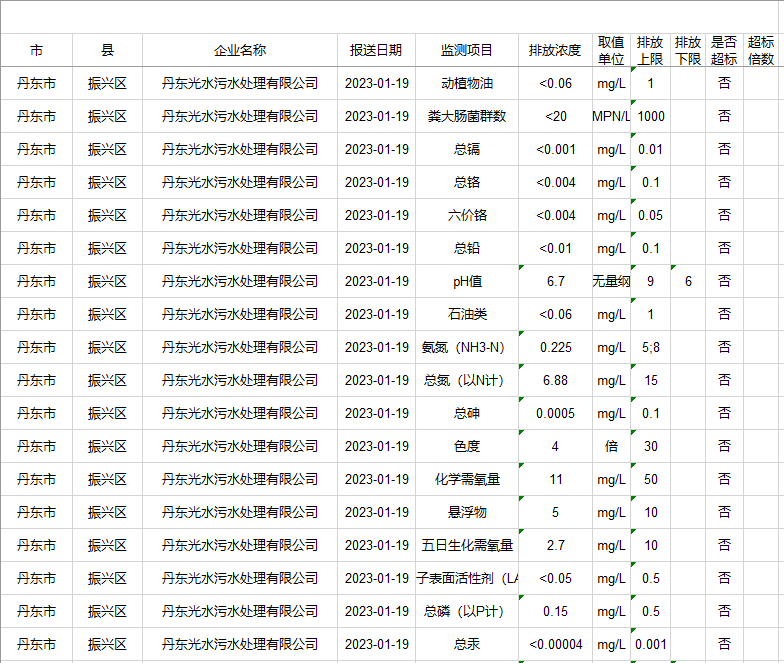Select the 石油类 cell
This screenshot has height=663, width=784.
[x=467, y=314]
